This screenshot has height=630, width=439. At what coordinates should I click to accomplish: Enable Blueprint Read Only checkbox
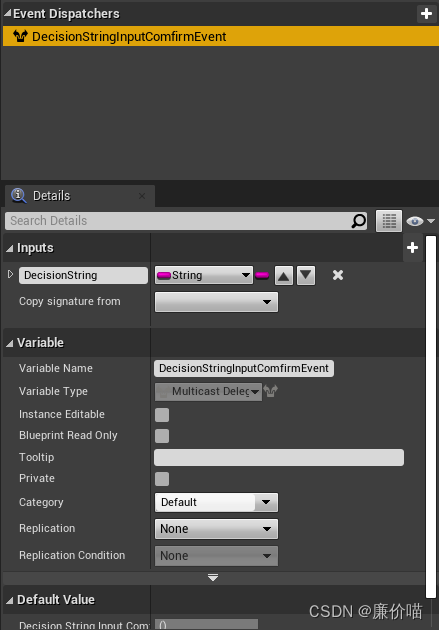[x=162, y=436]
